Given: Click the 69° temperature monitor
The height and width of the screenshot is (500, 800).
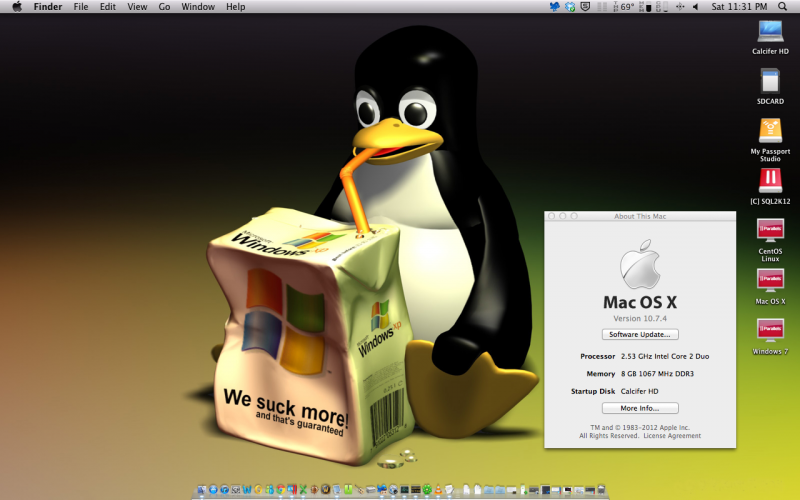Looking at the screenshot, I should [x=623, y=7].
